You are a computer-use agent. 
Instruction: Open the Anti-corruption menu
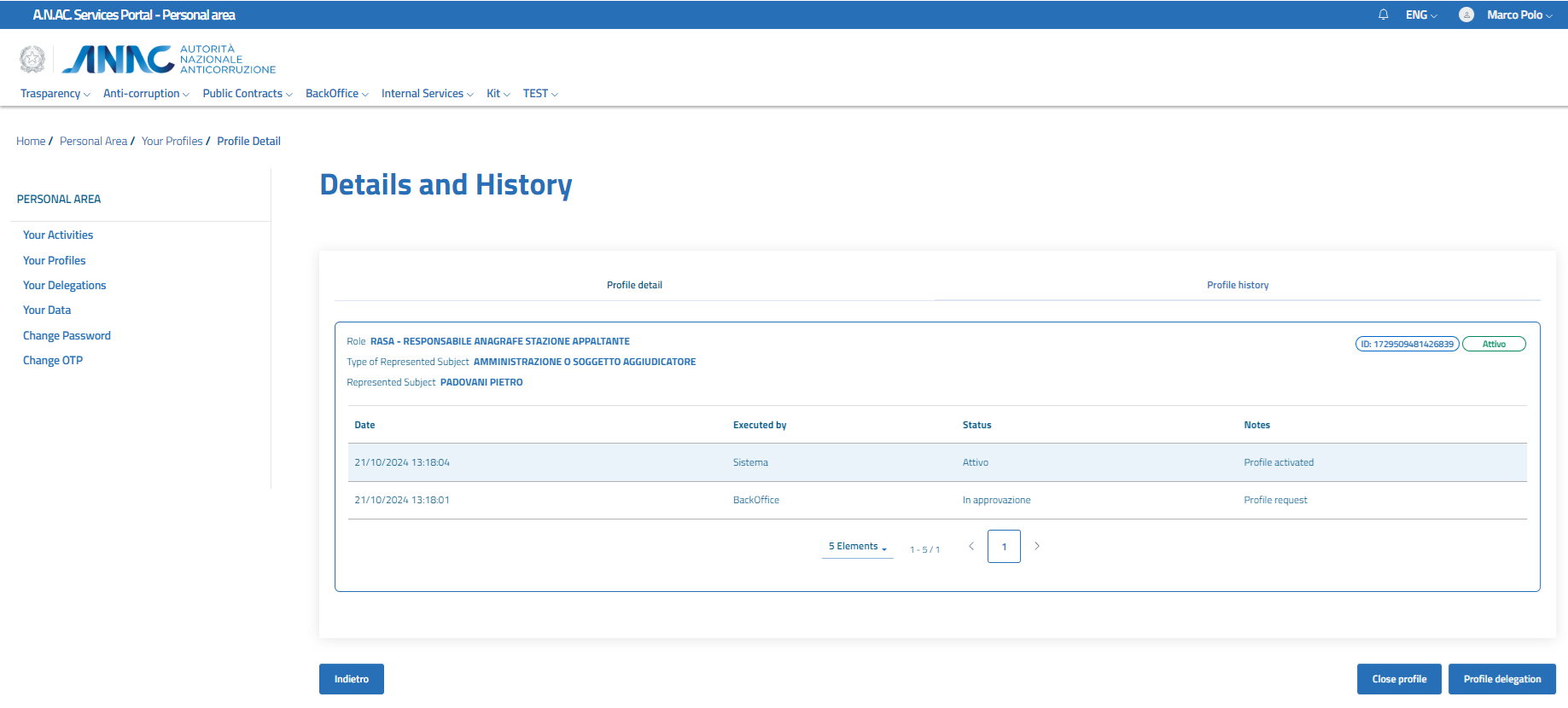[145, 94]
